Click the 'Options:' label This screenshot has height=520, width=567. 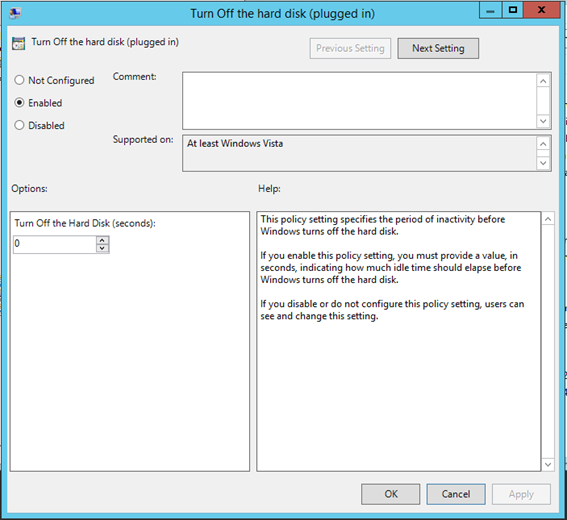tap(29, 188)
